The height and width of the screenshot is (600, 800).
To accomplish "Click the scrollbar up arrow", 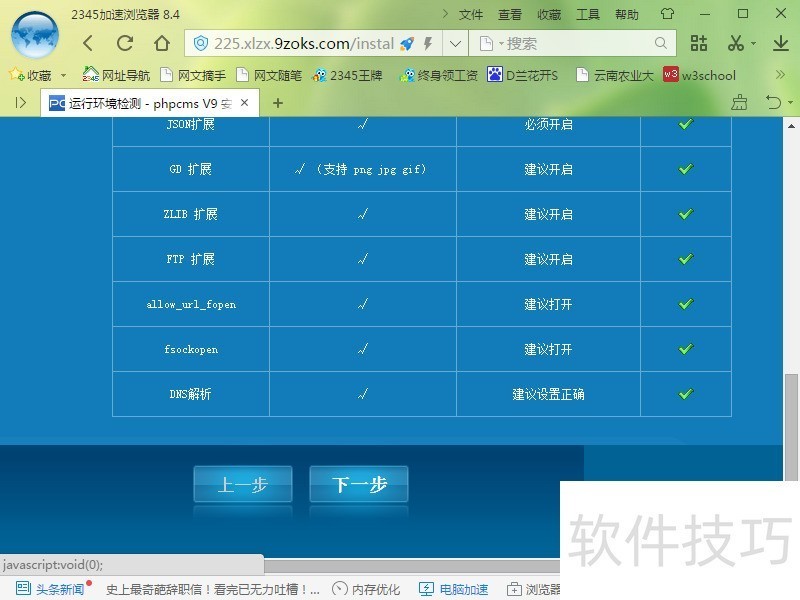I will [791, 125].
